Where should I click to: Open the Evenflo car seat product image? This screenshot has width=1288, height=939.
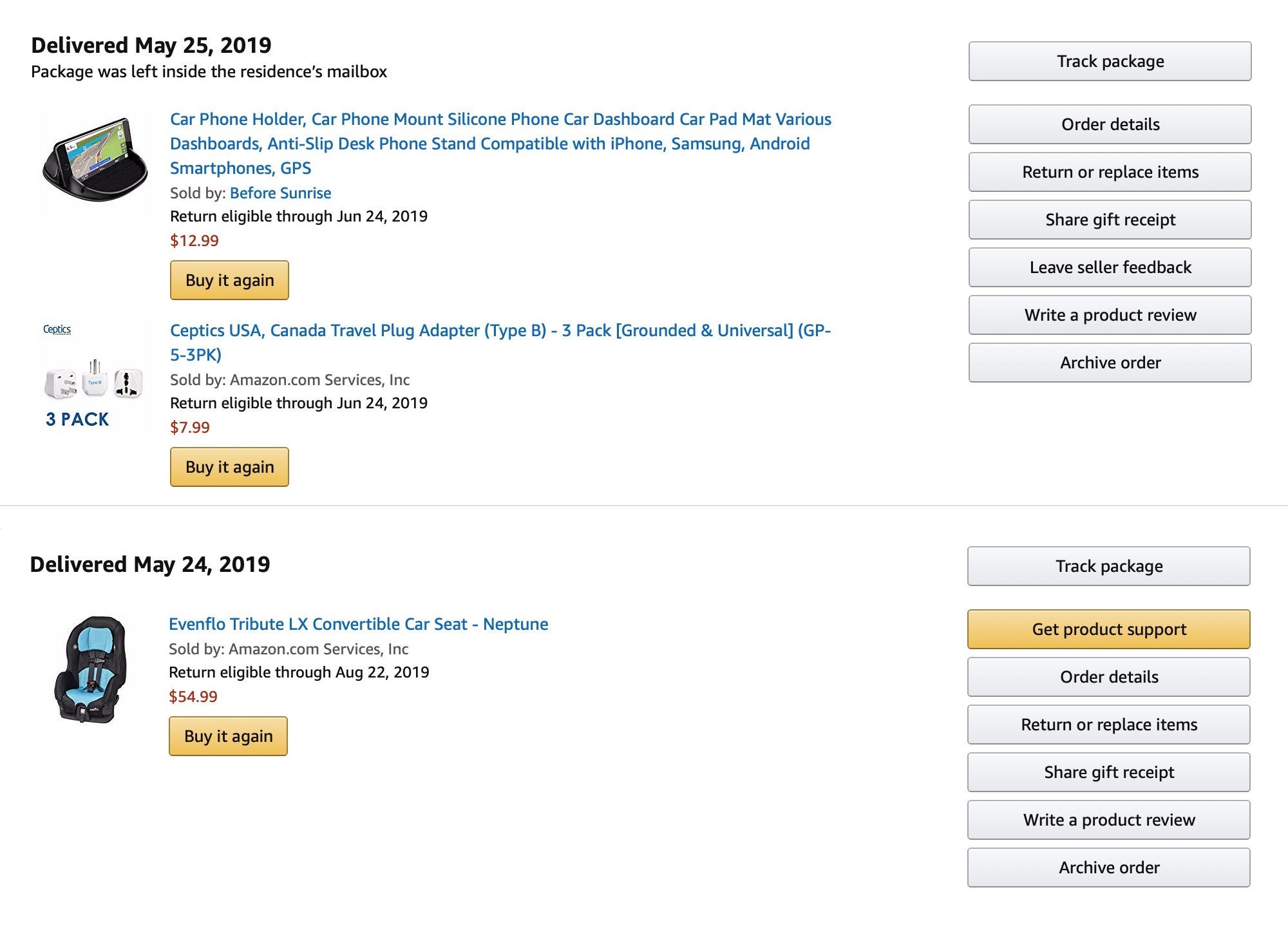pyautogui.click(x=91, y=670)
